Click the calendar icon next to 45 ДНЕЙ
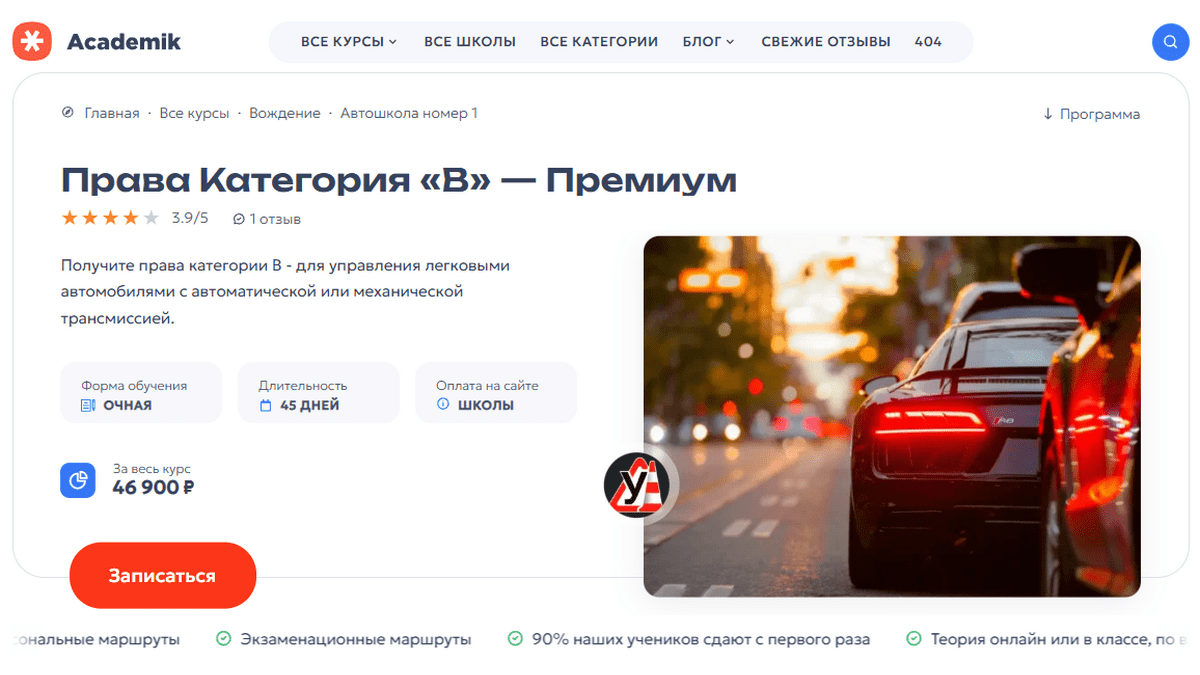The height and width of the screenshot is (675, 1200). [x=265, y=405]
